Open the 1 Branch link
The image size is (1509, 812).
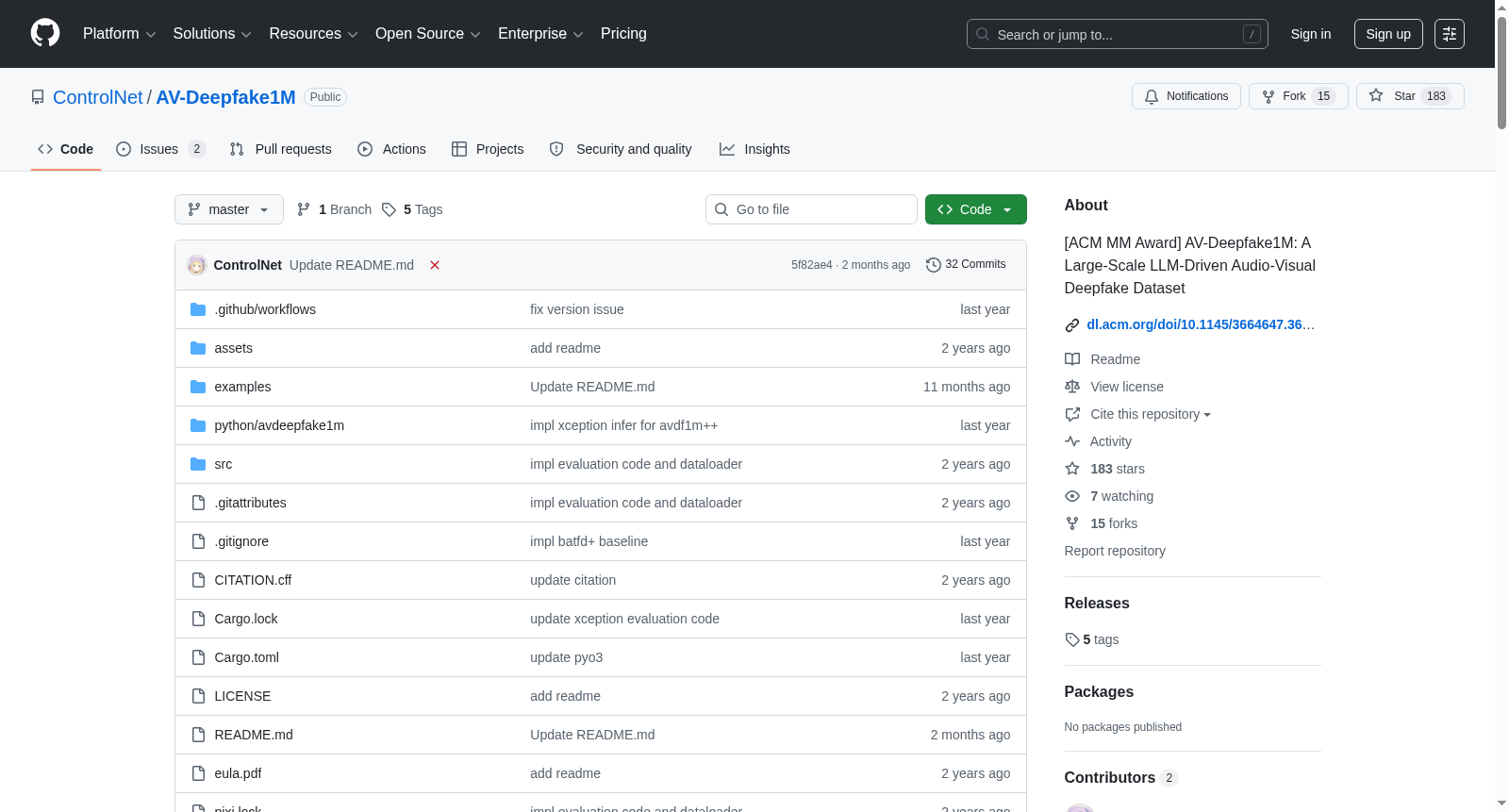pos(335,209)
